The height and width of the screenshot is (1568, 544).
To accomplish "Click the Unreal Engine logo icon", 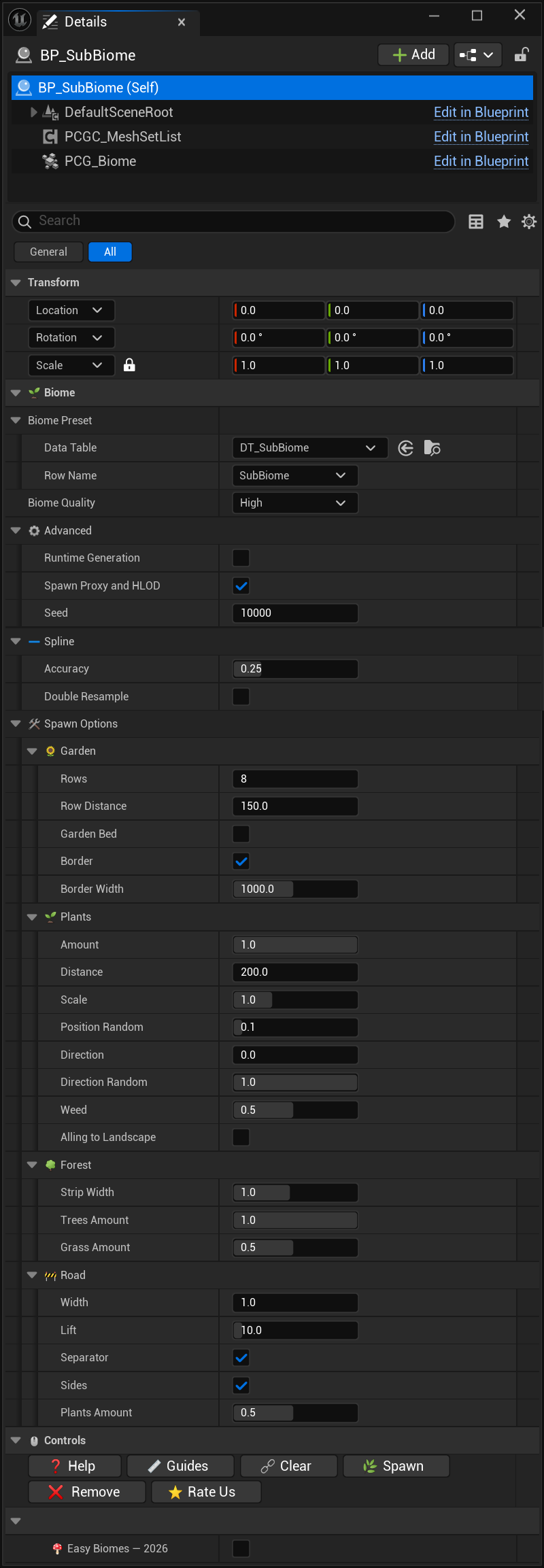I will [20, 20].
